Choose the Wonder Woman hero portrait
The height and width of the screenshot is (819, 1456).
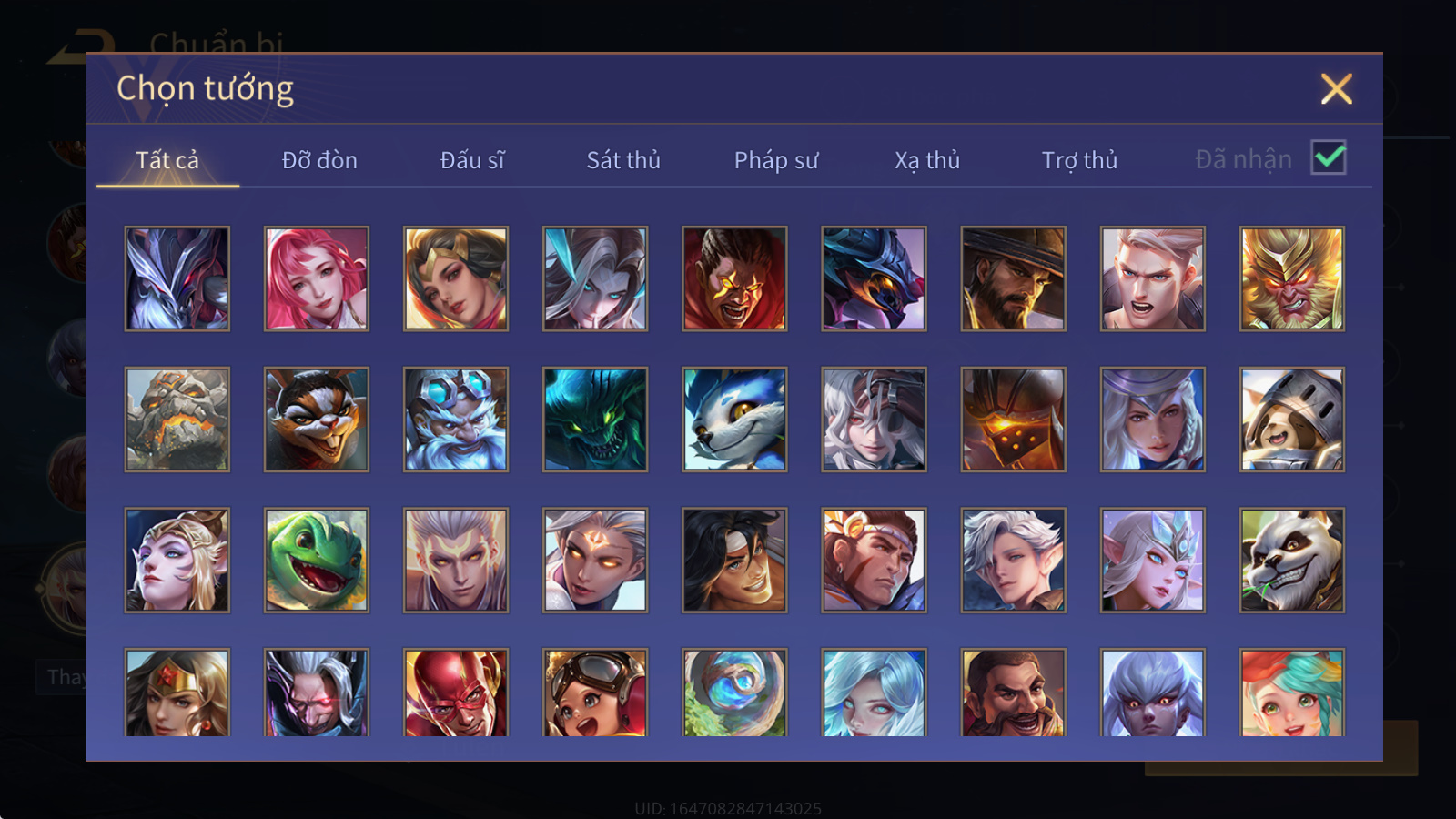[x=177, y=693]
